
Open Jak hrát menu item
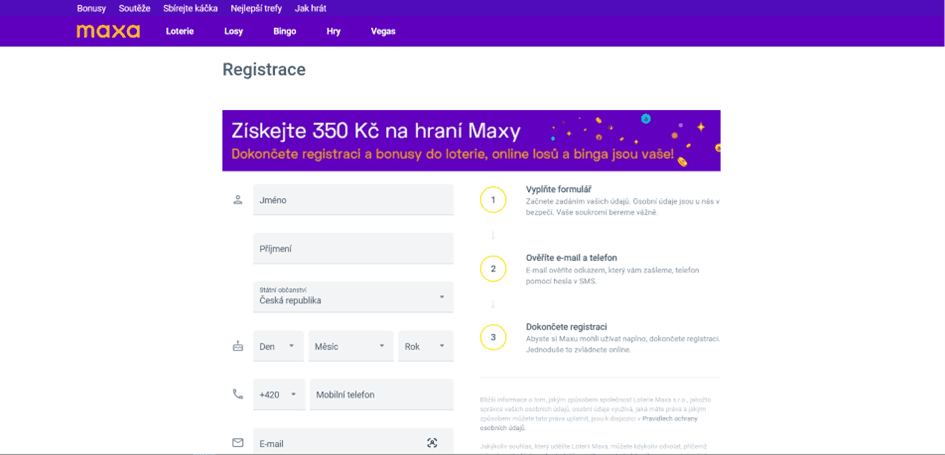(x=310, y=8)
